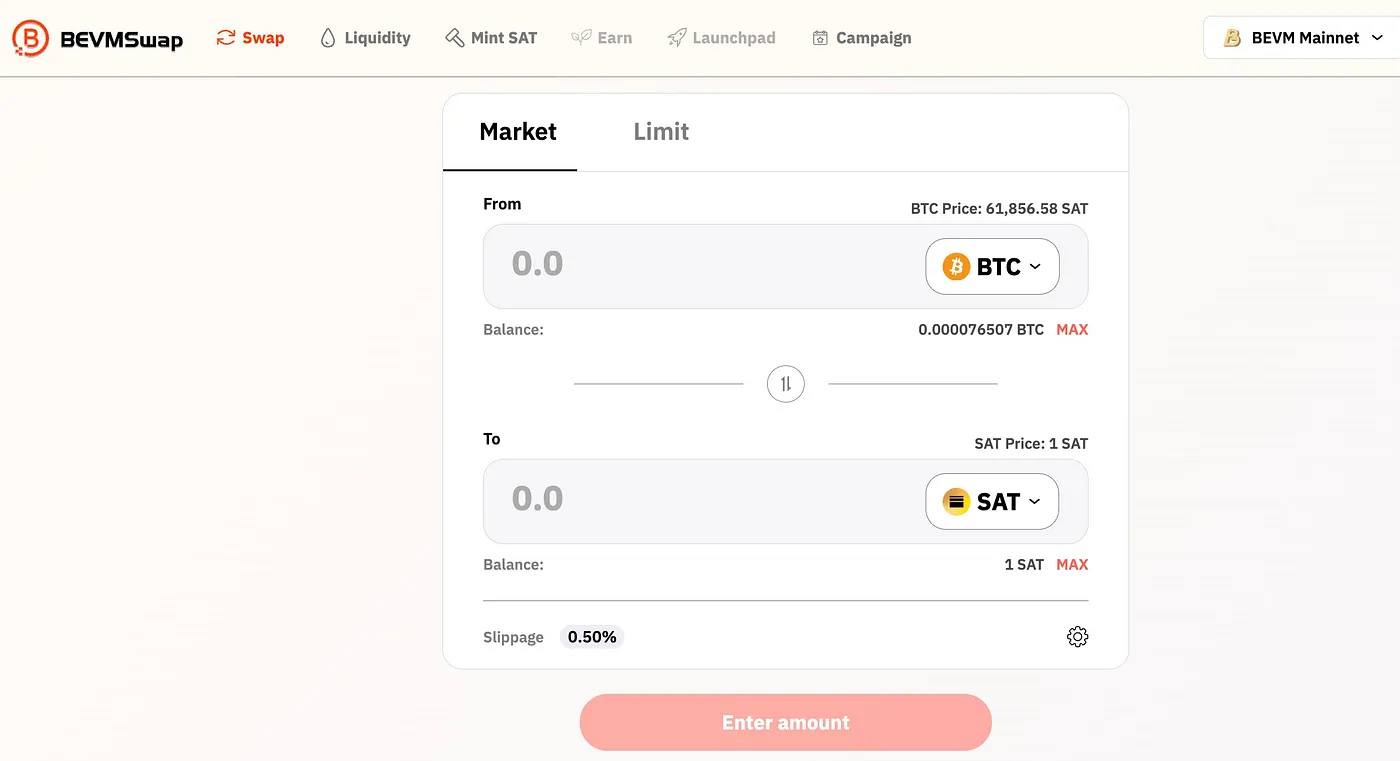This screenshot has height=761, width=1400.
Task: Click the Mint SAT hammer icon
Action: 454,38
